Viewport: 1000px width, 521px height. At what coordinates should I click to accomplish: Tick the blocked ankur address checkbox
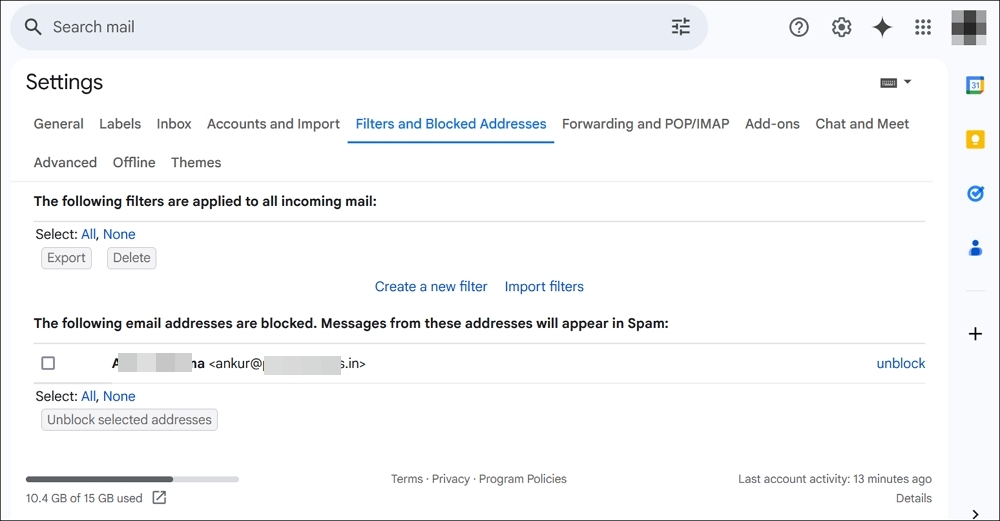click(x=48, y=363)
